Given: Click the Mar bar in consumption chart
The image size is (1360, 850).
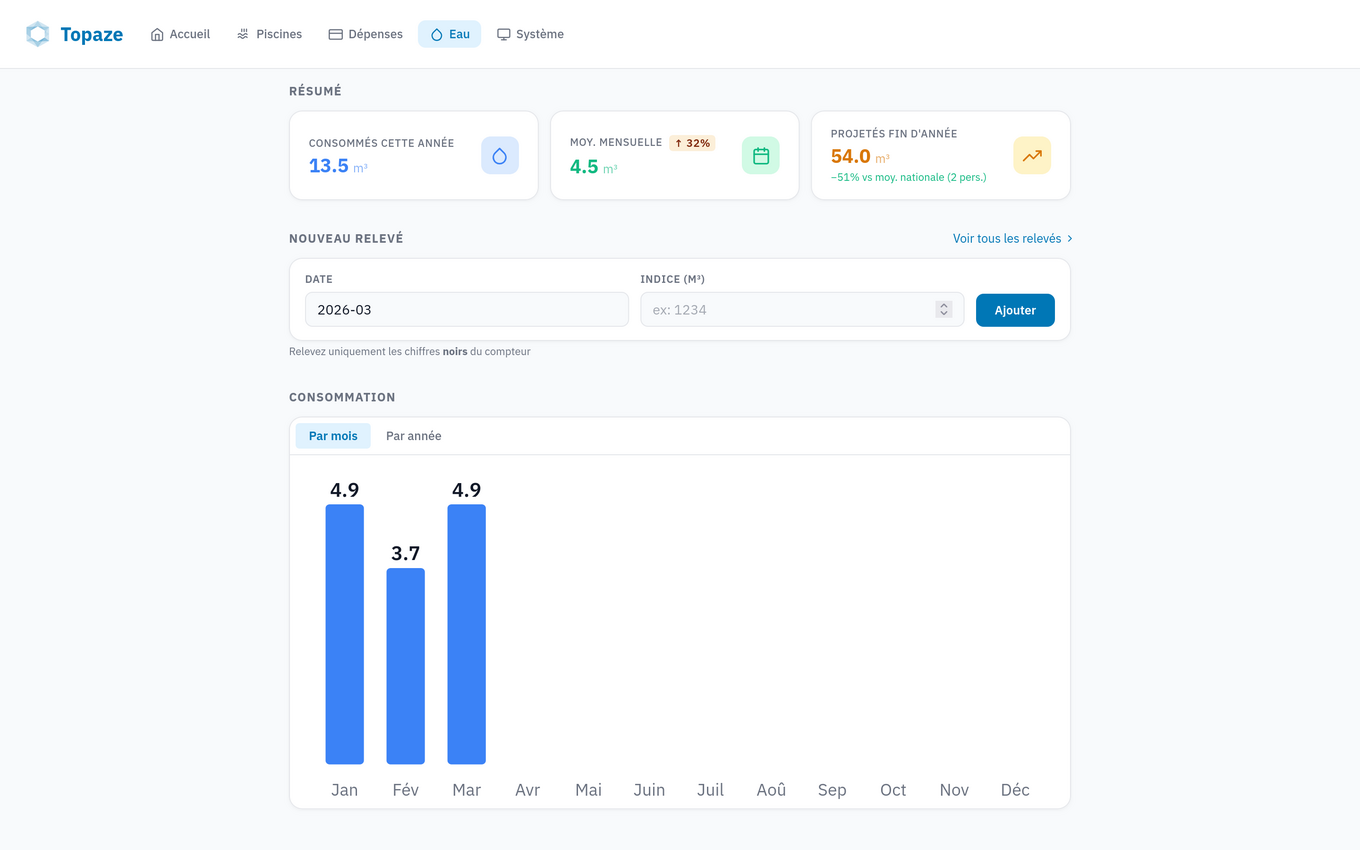Looking at the screenshot, I should coord(466,634).
